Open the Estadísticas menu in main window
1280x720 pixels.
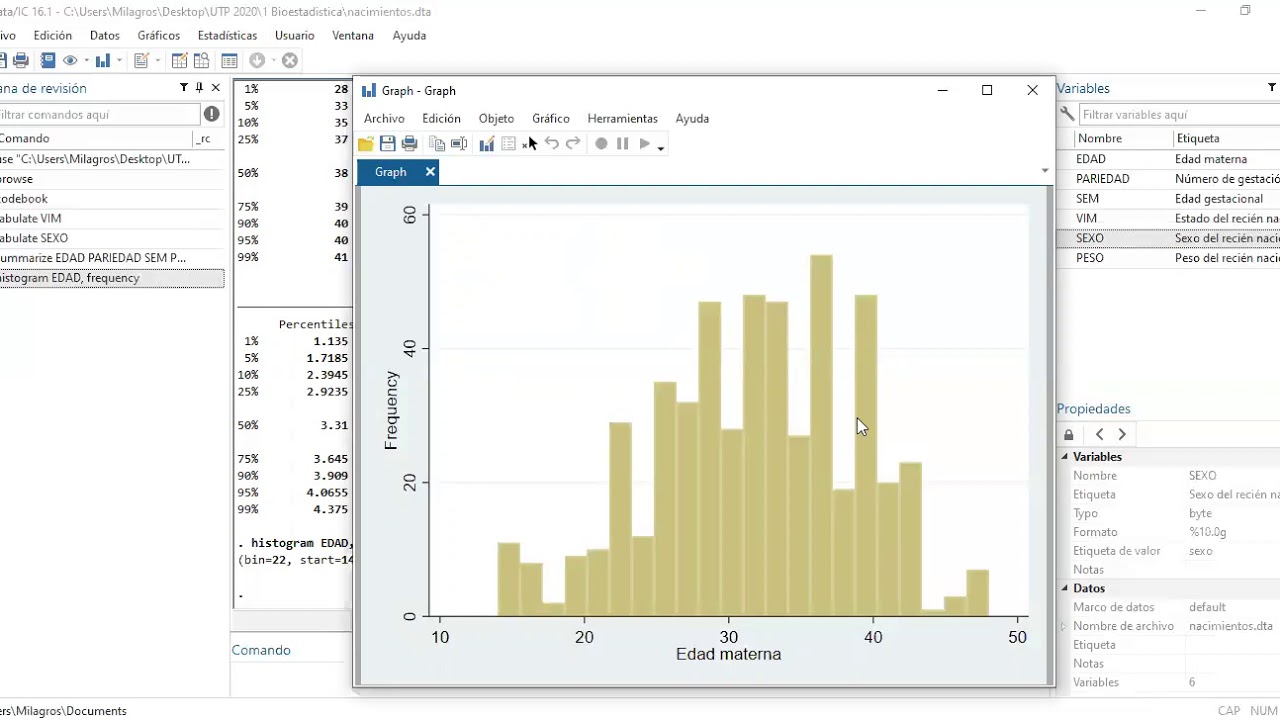click(x=227, y=35)
